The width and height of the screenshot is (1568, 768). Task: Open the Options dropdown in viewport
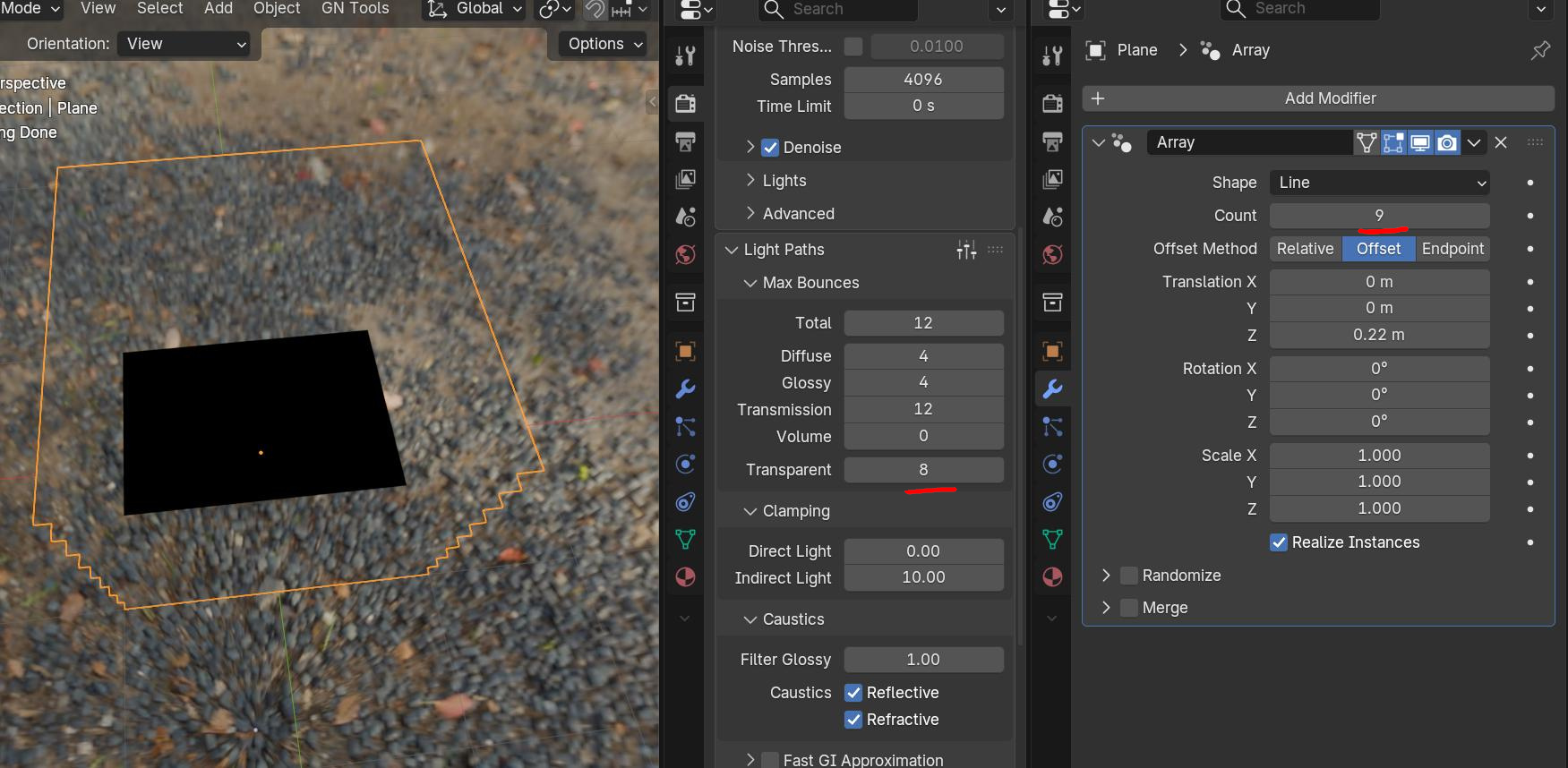(604, 44)
